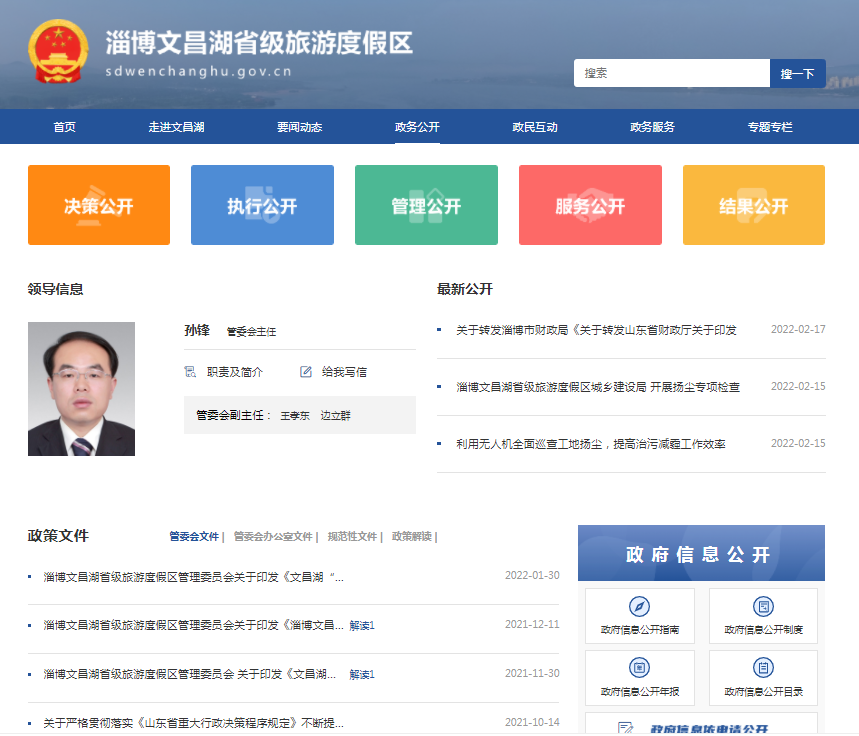
Task: Open 政府信息公开目录 icon
Action: 763,668
